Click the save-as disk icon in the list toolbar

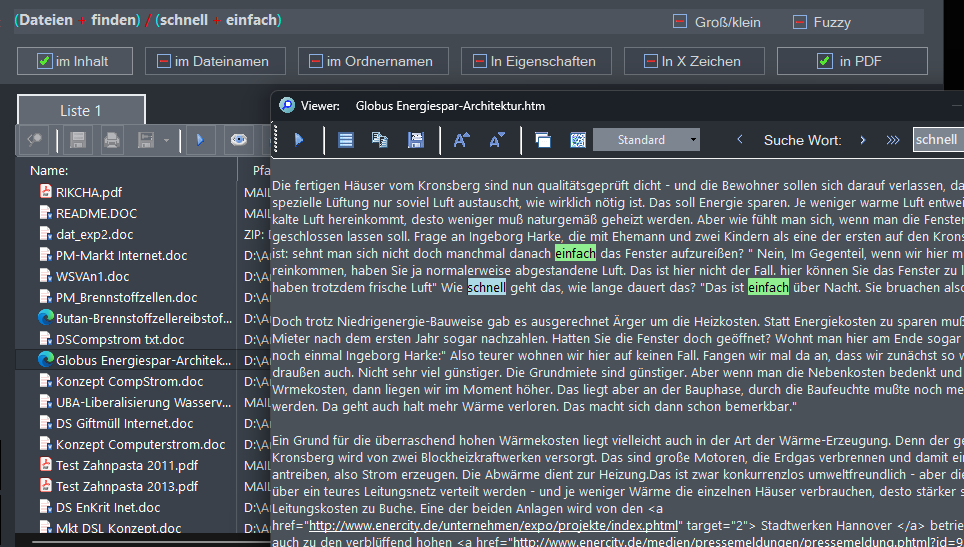[146, 140]
